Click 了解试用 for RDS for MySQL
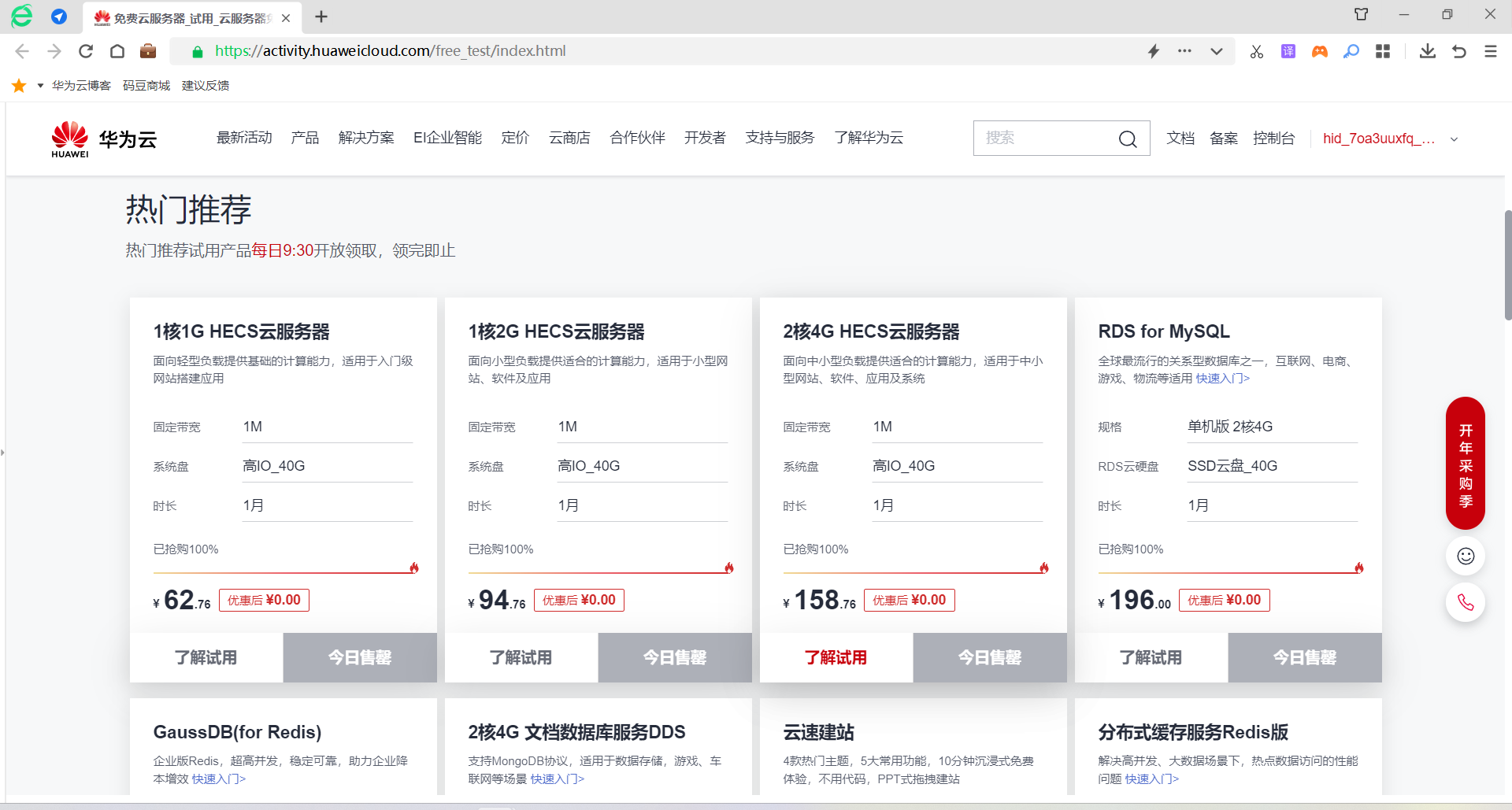 pyautogui.click(x=1151, y=657)
